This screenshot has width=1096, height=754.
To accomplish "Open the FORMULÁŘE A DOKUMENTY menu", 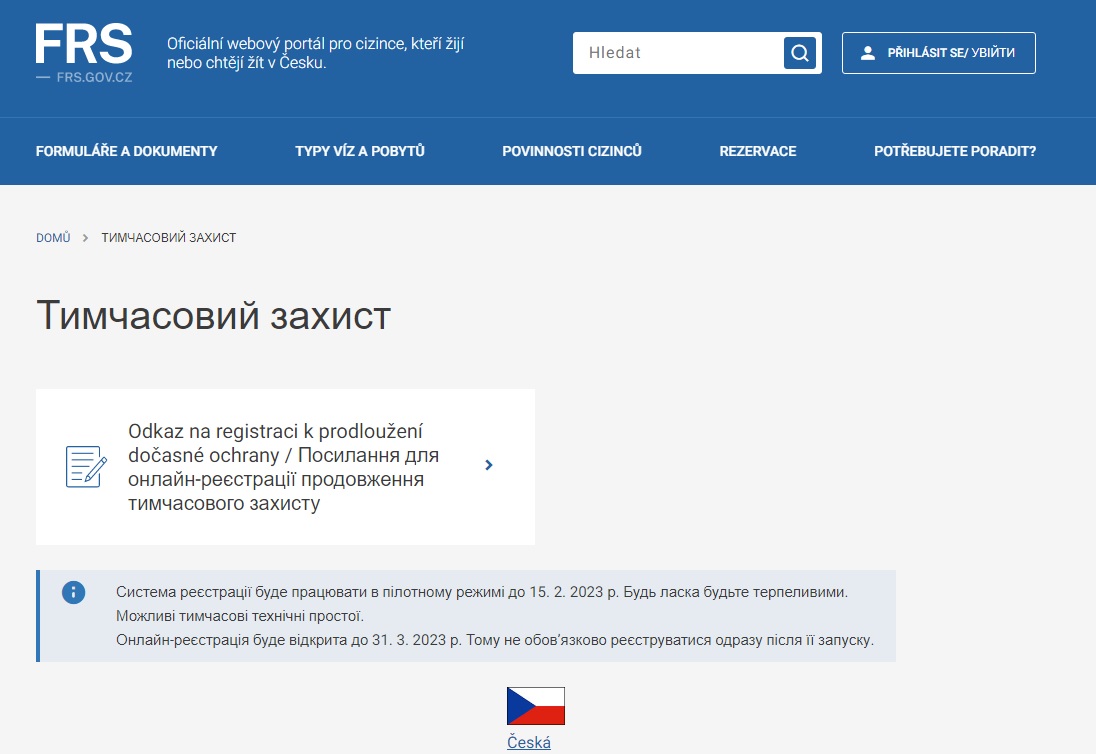I will (x=126, y=151).
